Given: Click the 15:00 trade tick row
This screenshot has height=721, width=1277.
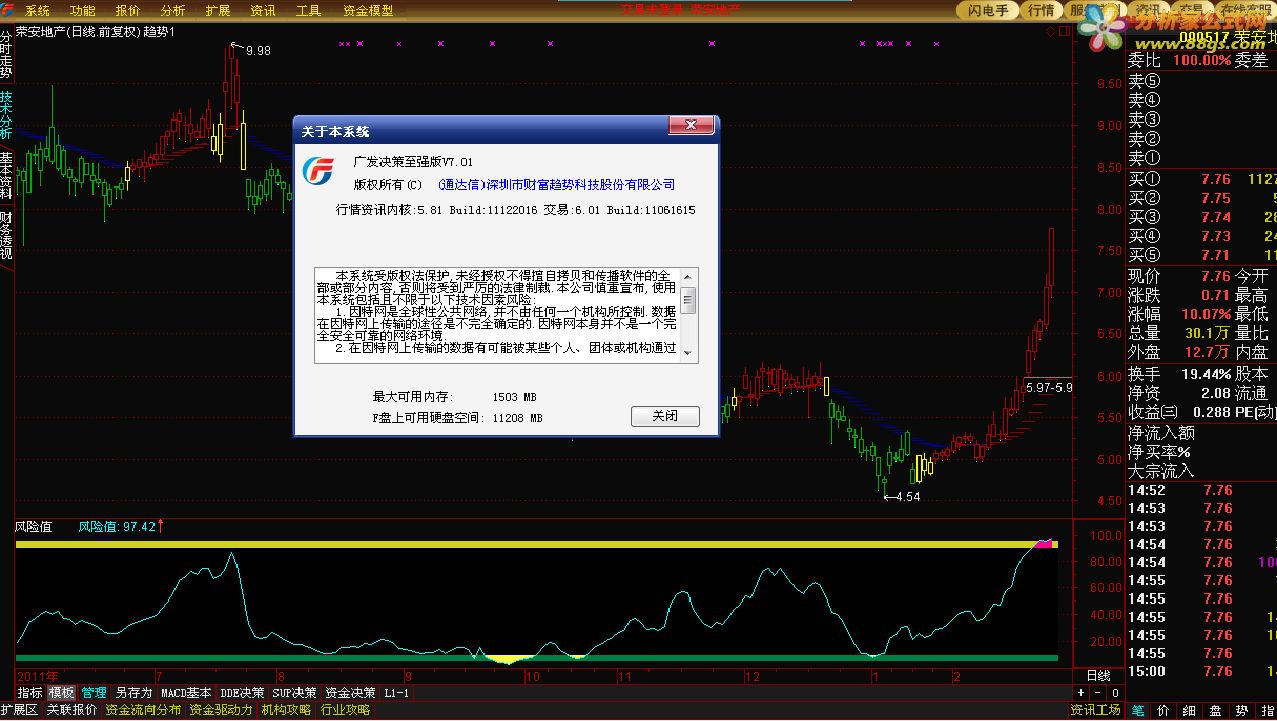Looking at the screenshot, I should coord(1202,672).
